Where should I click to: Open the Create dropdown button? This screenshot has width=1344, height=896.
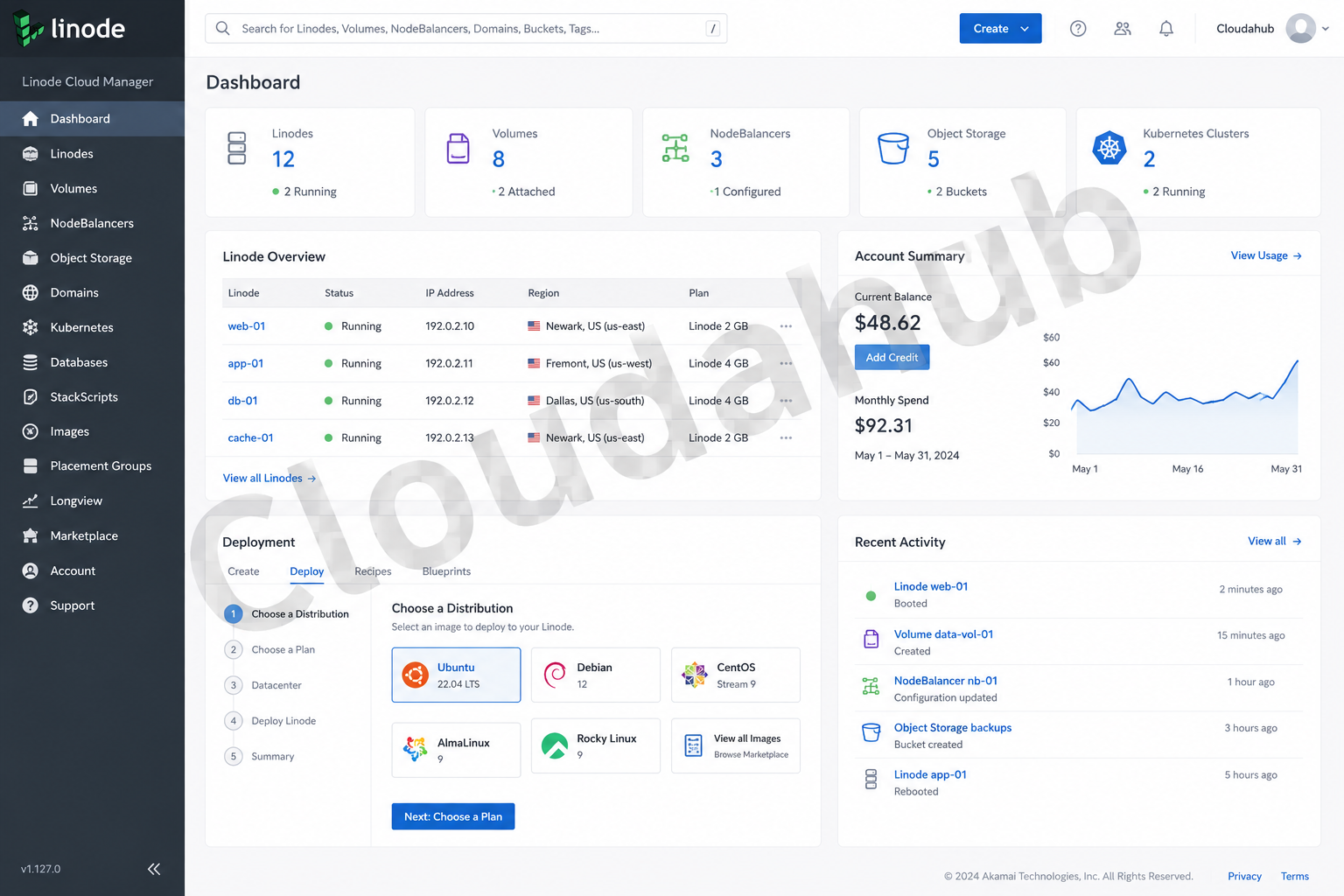[x=1000, y=29]
